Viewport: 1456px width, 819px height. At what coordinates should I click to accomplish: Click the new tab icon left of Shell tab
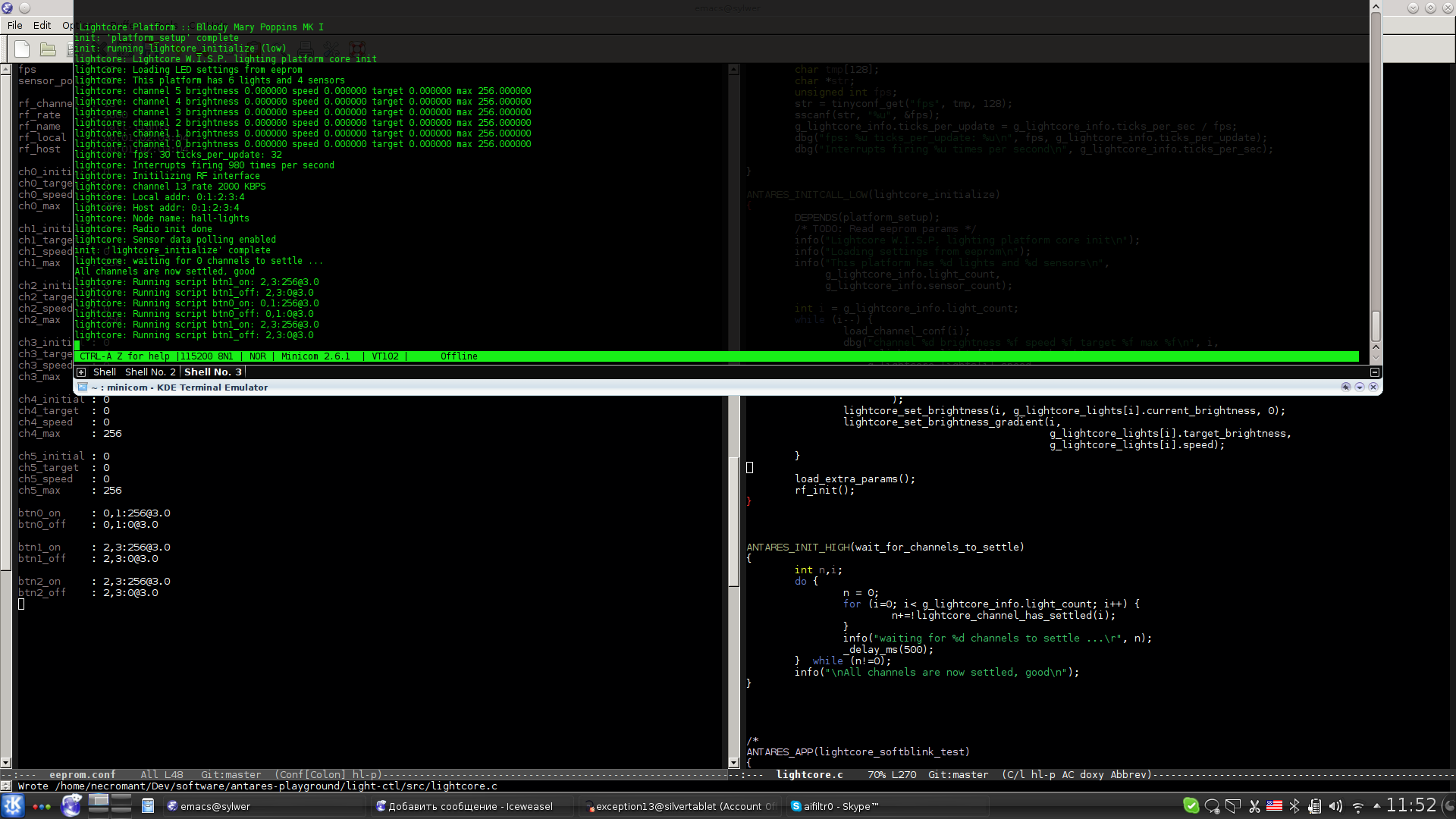[81, 372]
